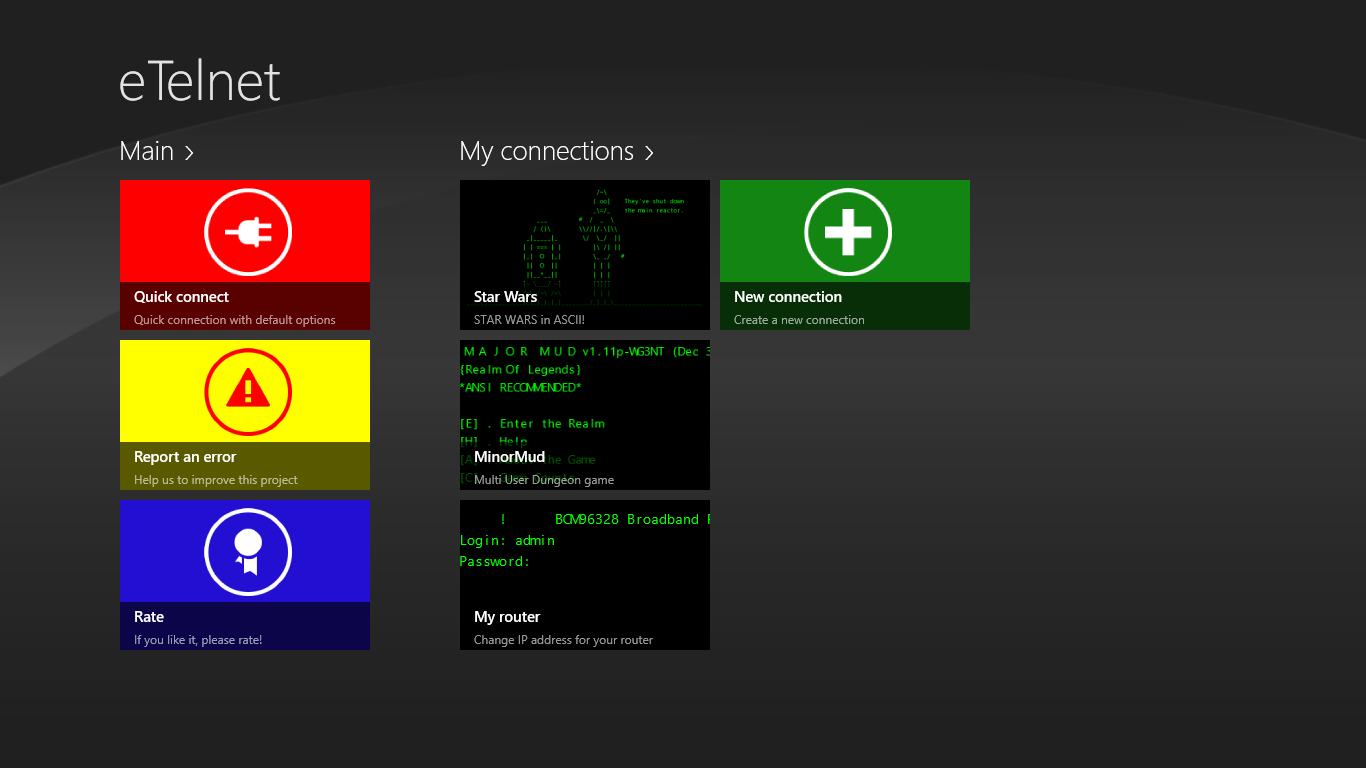Click the ribbon badge icon on Rate tile
Screen dimensions: 1366x768
click(248, 553)
